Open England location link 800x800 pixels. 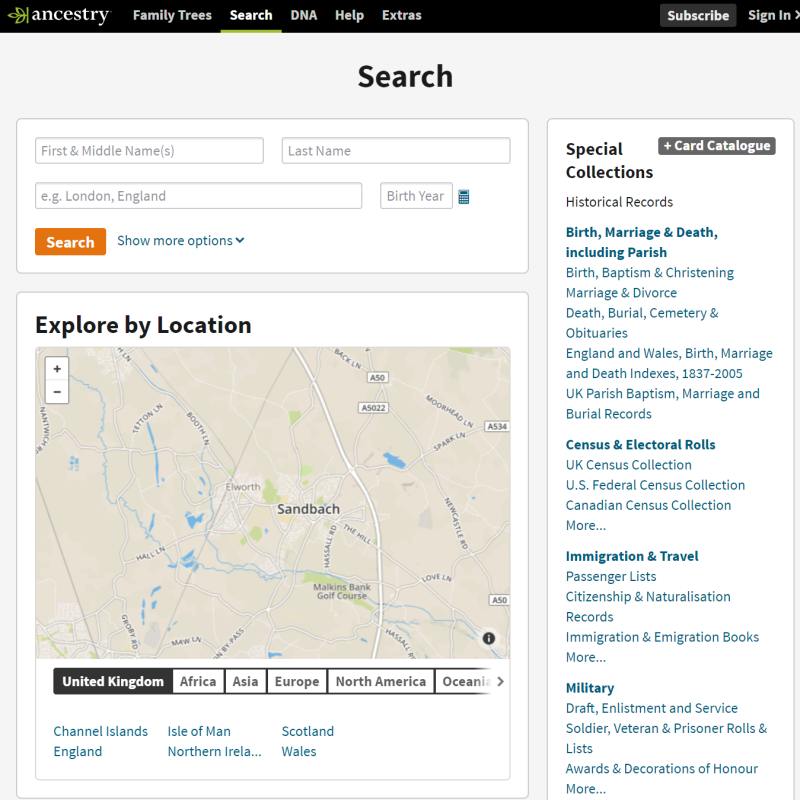point(78,752)
